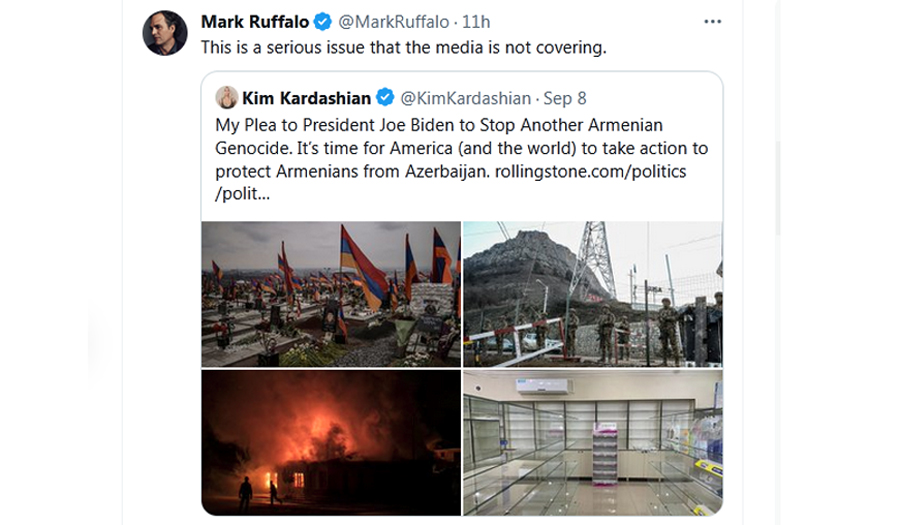
Task: Open the @MarkRuffalo handle link
Action: [x=394, y=22]
